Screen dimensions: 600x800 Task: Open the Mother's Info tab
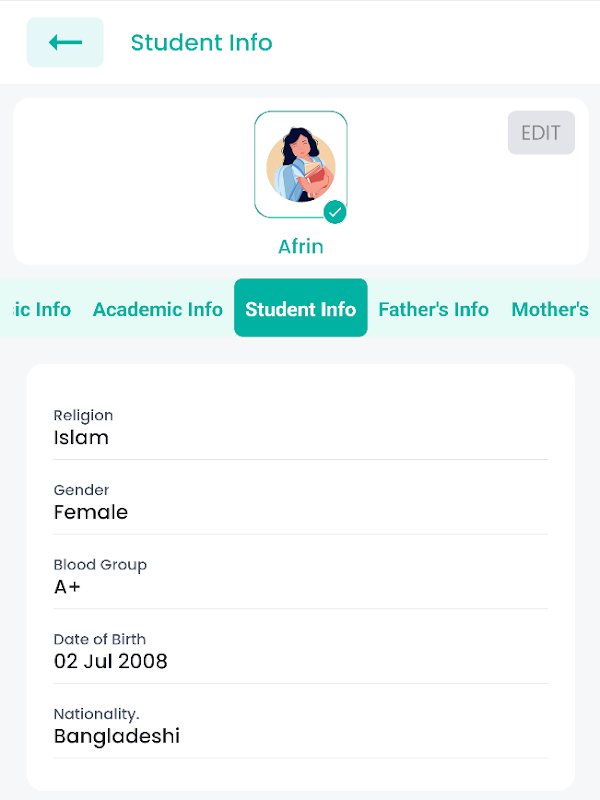(x=552, y=309)
